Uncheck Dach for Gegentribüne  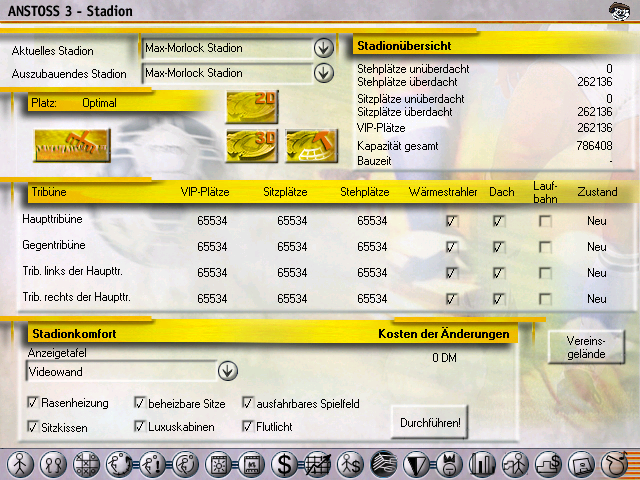(499, 247)
